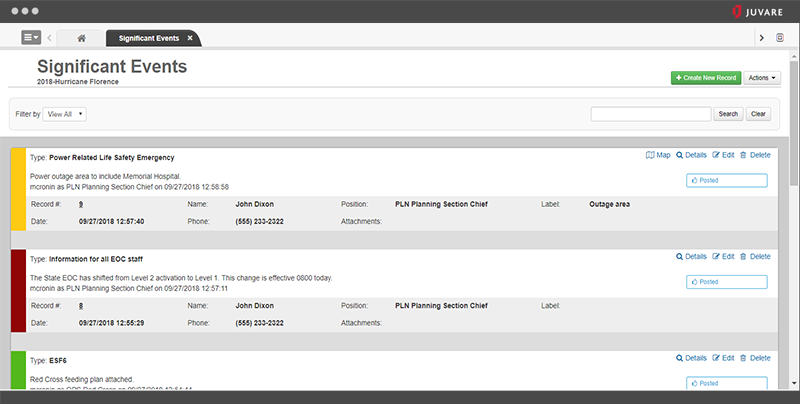The image size is (800, 404).
Task: Close the Significant Events tab
Action: (x=190, y=38)
